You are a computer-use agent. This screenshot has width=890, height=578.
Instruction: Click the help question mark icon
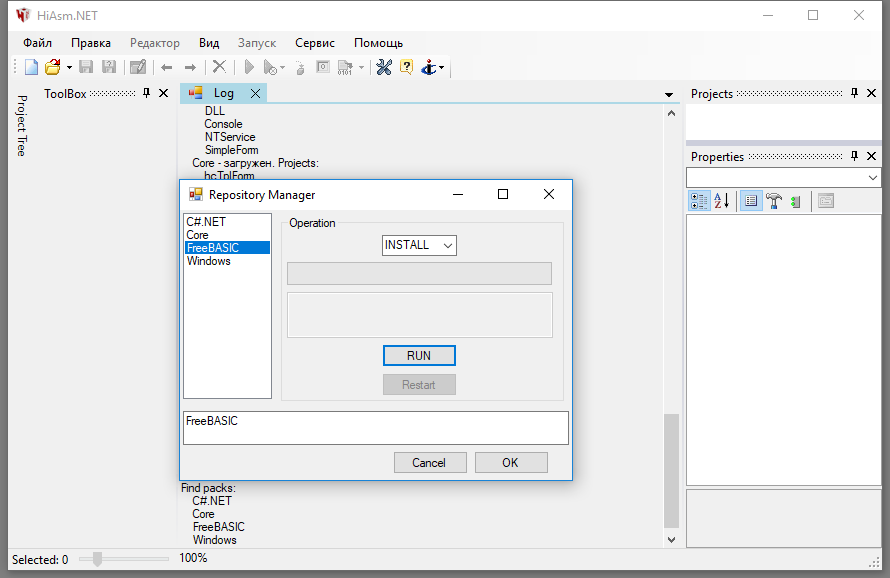(x=406, y=67)
